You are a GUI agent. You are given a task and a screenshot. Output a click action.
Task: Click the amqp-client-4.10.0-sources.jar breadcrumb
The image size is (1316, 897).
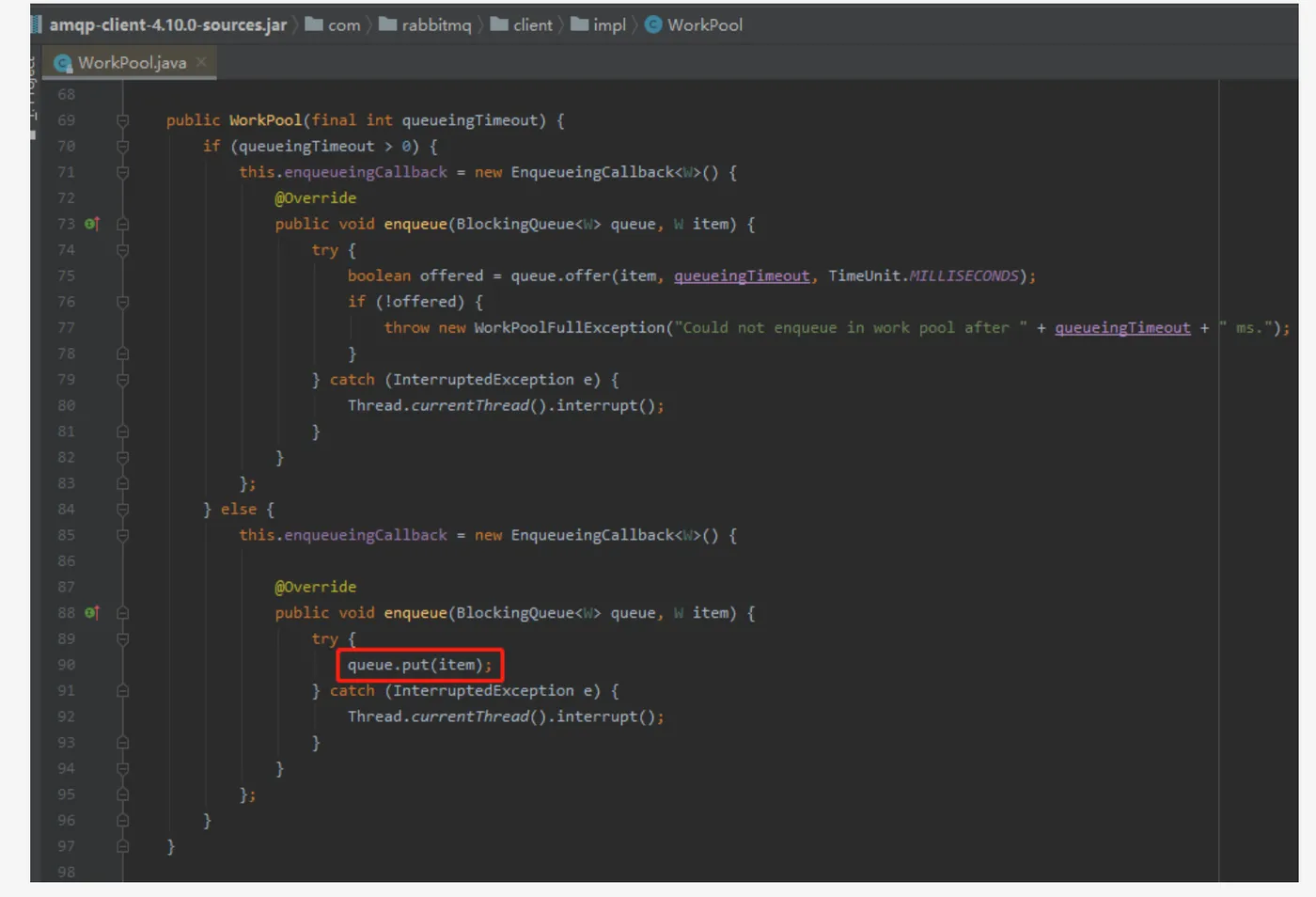167,25
